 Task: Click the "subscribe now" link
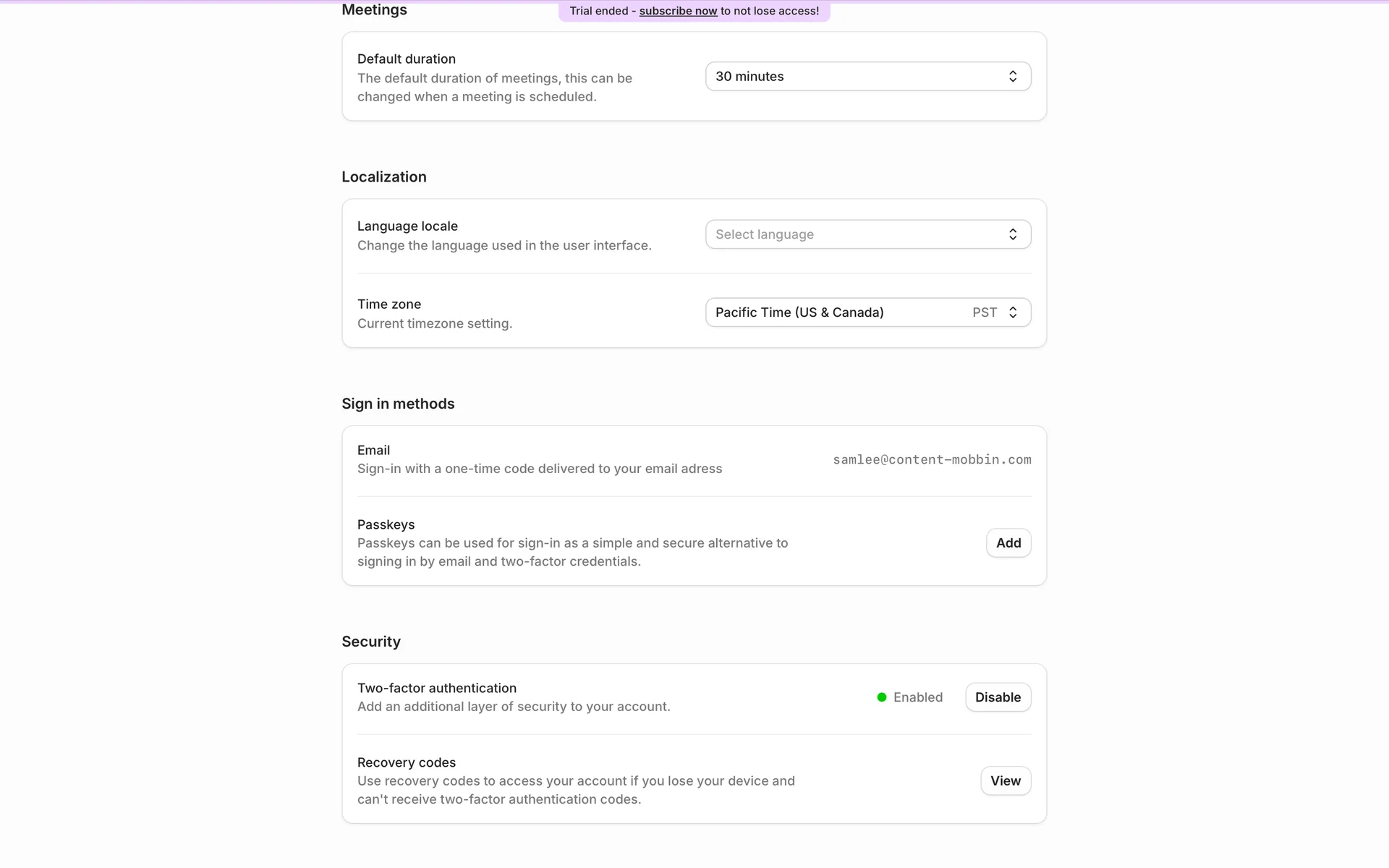coord(678,11)
